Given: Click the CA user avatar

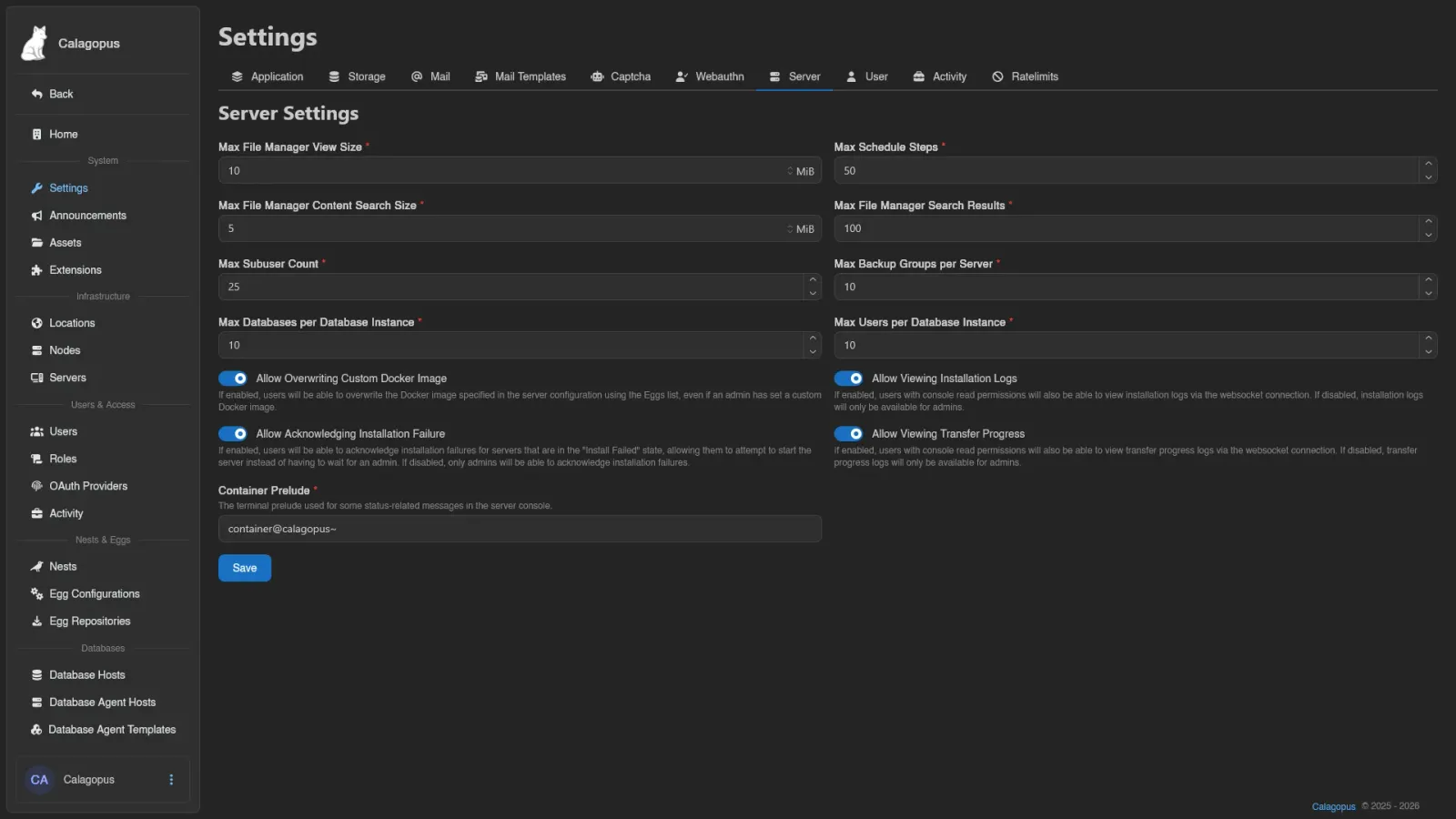Looking at the screenshot, I should pyautogui.click(x=39, y=780).
